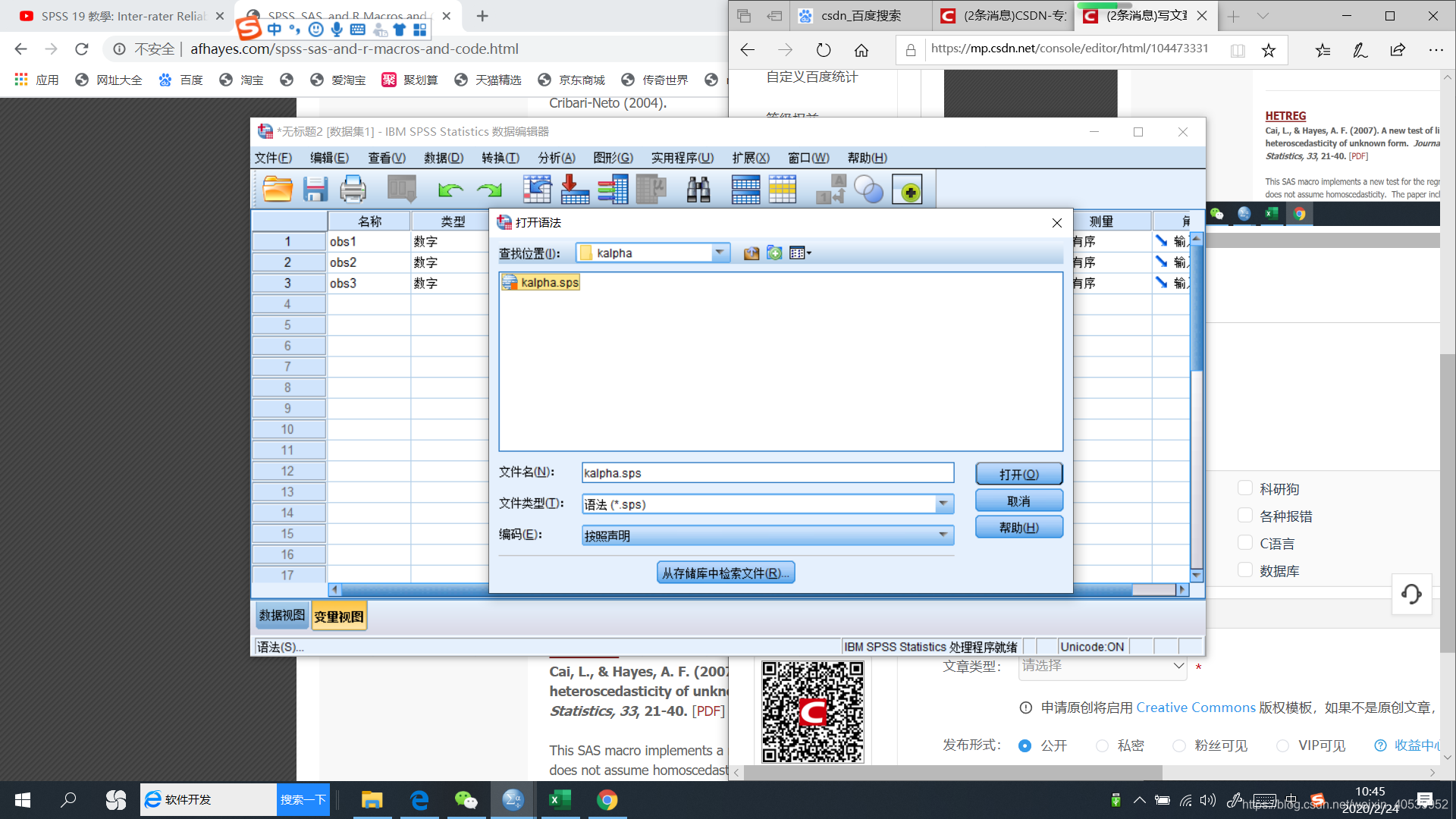Click the Save disk icon in SPSS toolbar

point(315,189)
